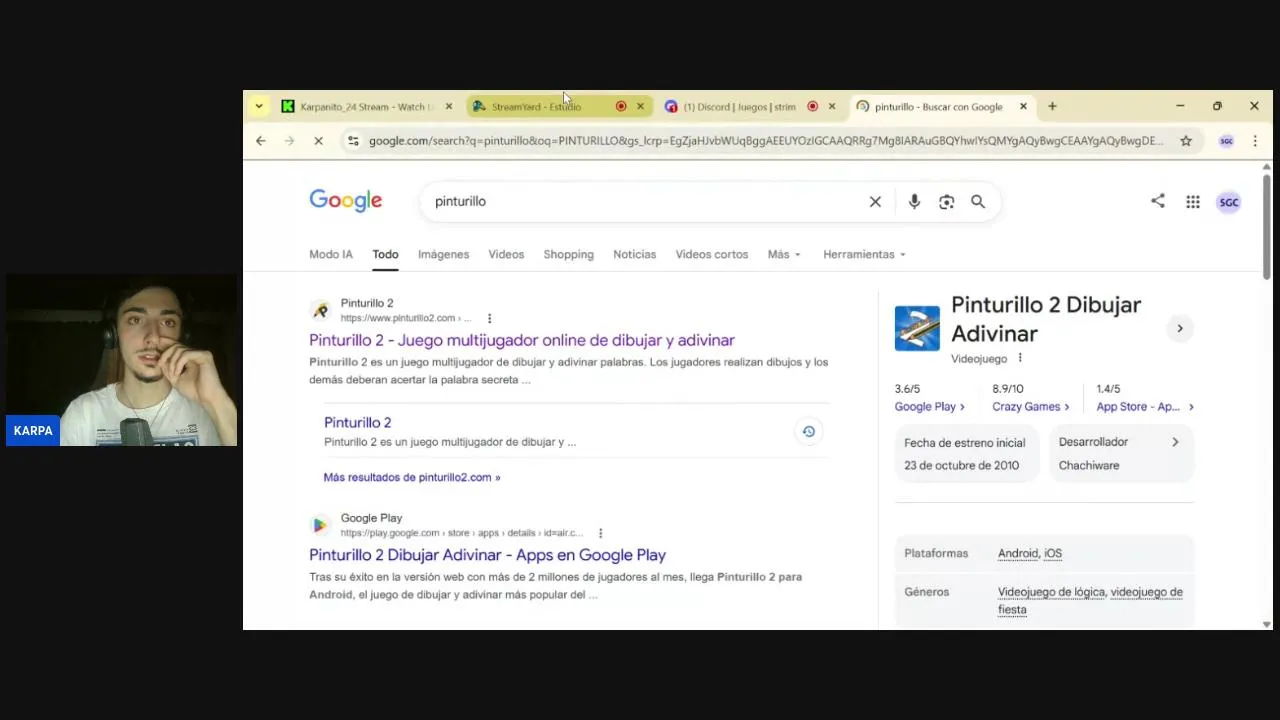The image size is (1280, 720).
Task: Select Videos cortos search tab
Action: 712,254
